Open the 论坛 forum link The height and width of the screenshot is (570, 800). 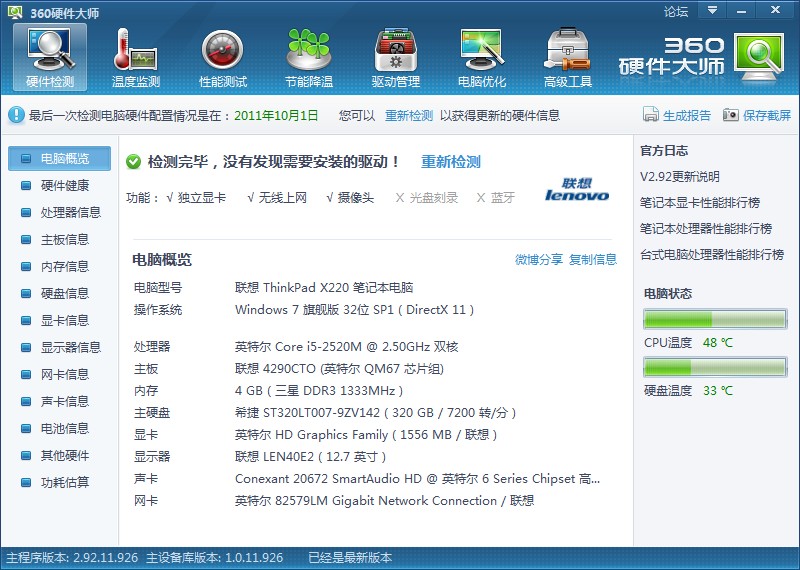[676, 11]
